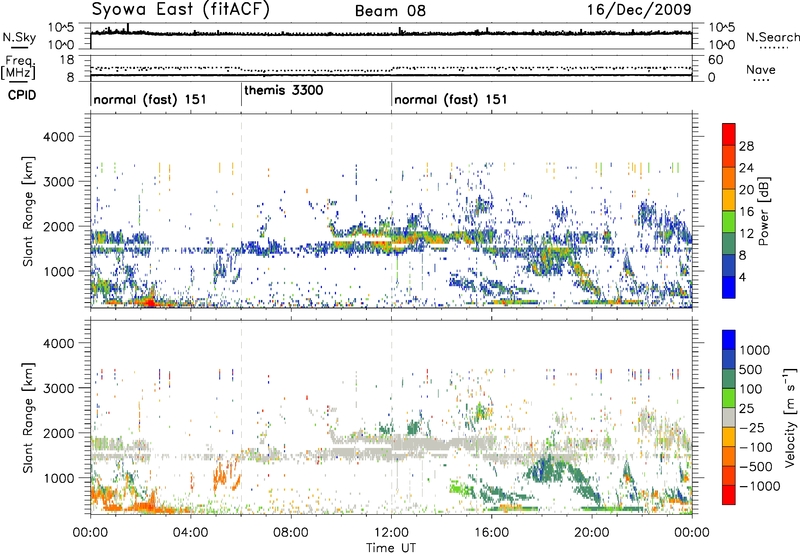Click 'normal (fast) 151' label starting at 12:00
Image resolution: width=800 pixels, height=554 pixels.
click(451, 99)
